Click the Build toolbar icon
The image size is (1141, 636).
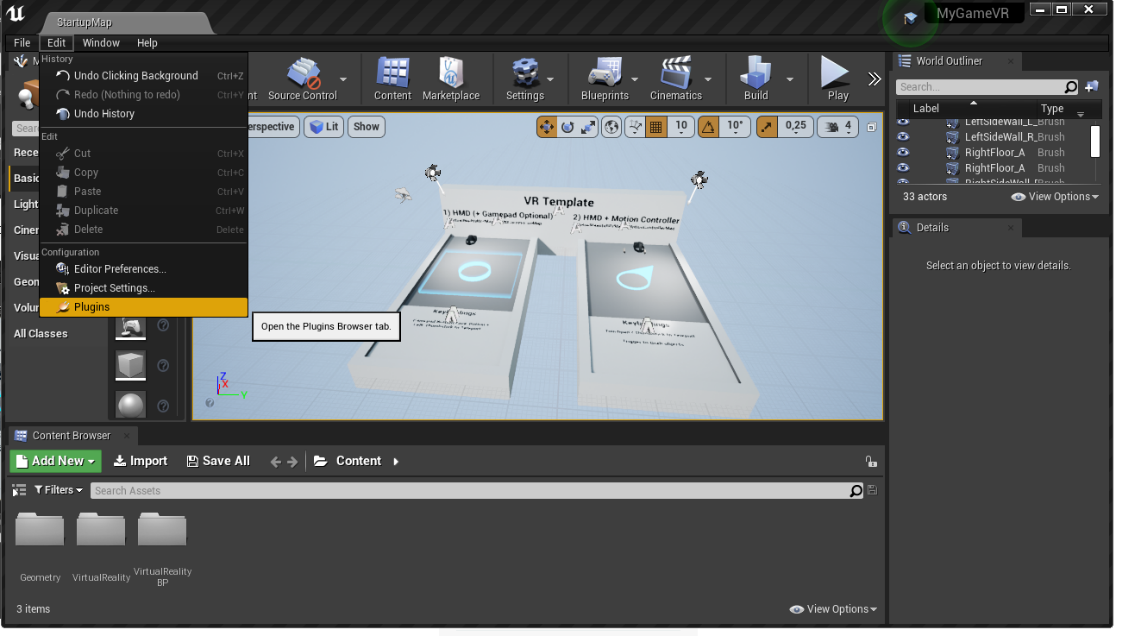click(x=755, y=79)
